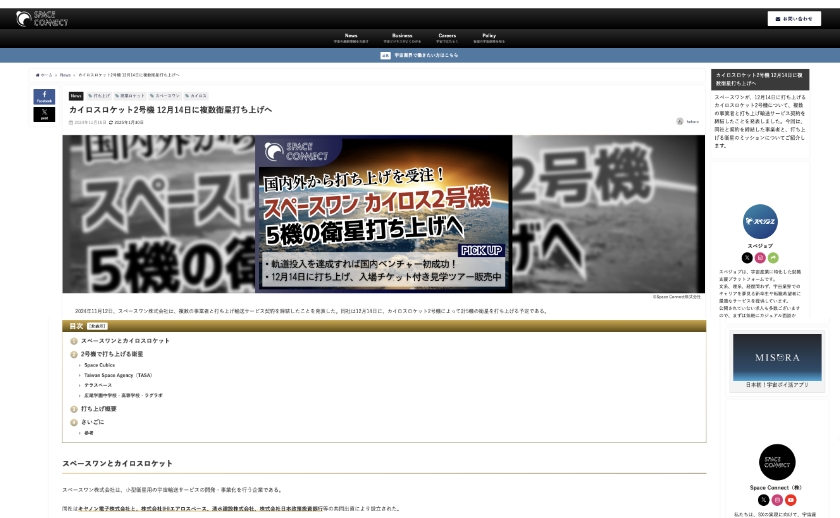Click the Space Connect logo in header
This screenshot has width=840, height=518.
point(42,19)
